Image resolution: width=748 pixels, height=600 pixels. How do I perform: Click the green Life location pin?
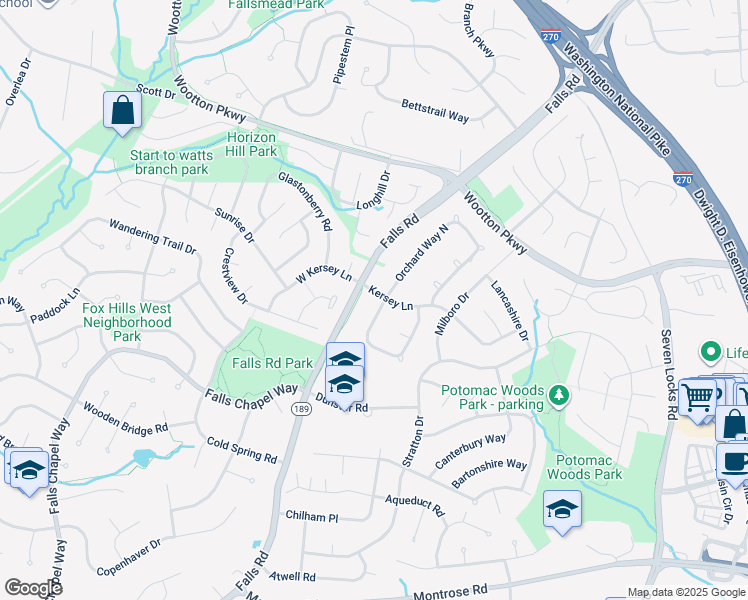(x=711, y=352)
